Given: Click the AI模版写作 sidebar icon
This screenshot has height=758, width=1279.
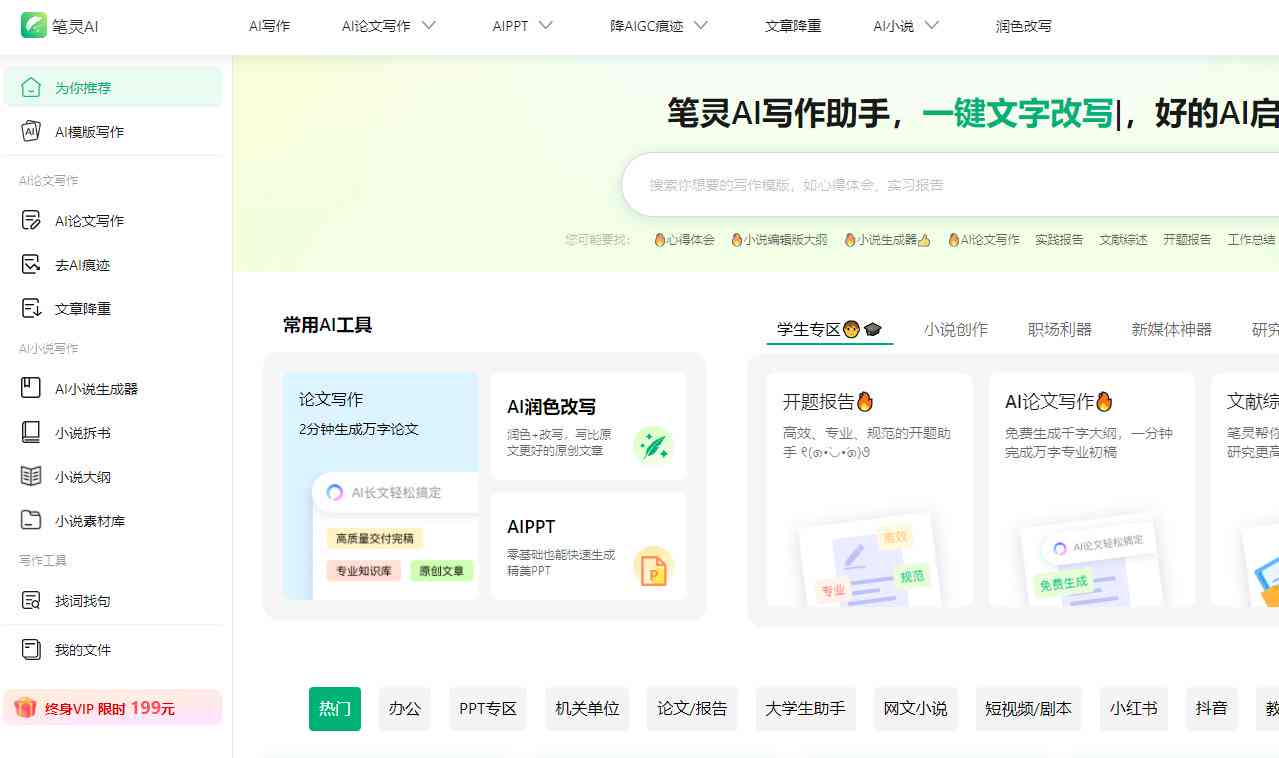Looking at the screenshot, I should 31,131.
